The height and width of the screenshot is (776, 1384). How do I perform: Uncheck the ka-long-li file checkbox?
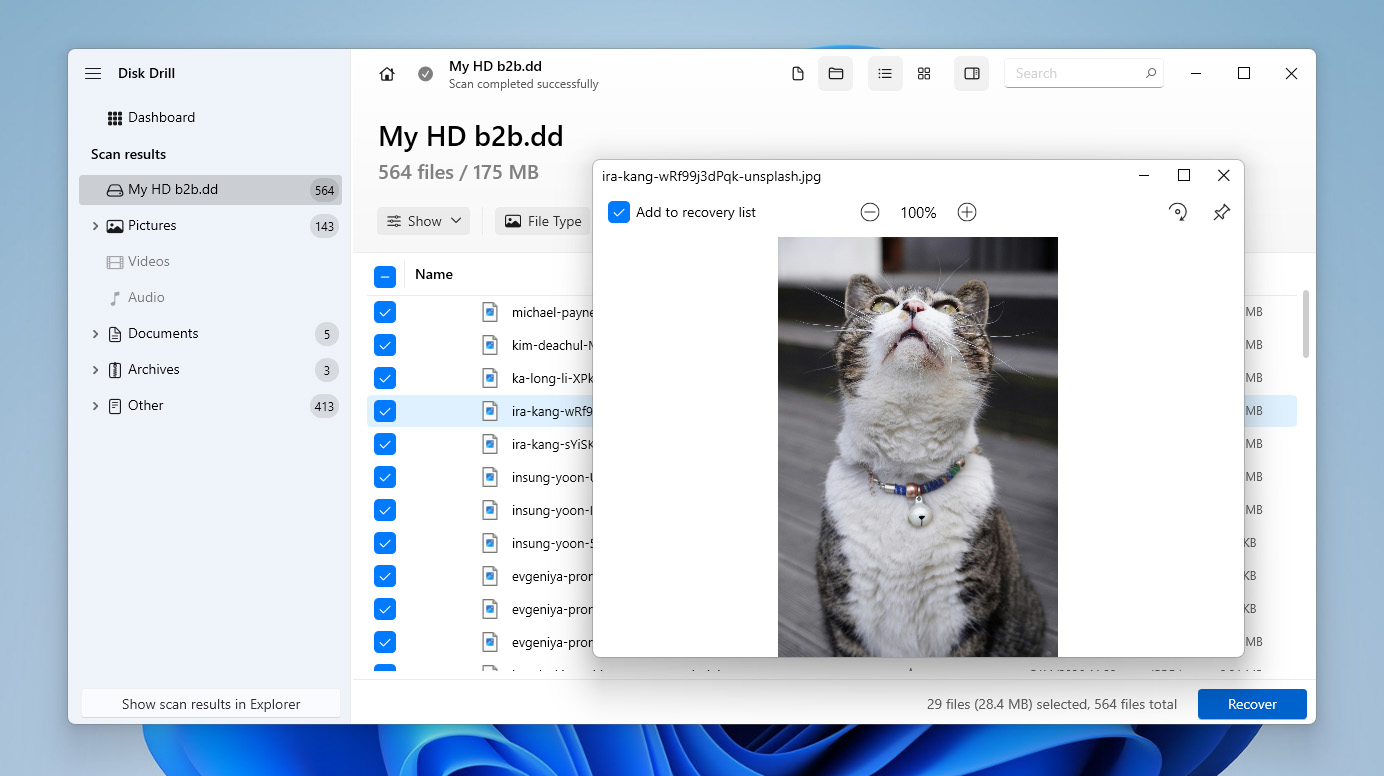click(385, 378)
